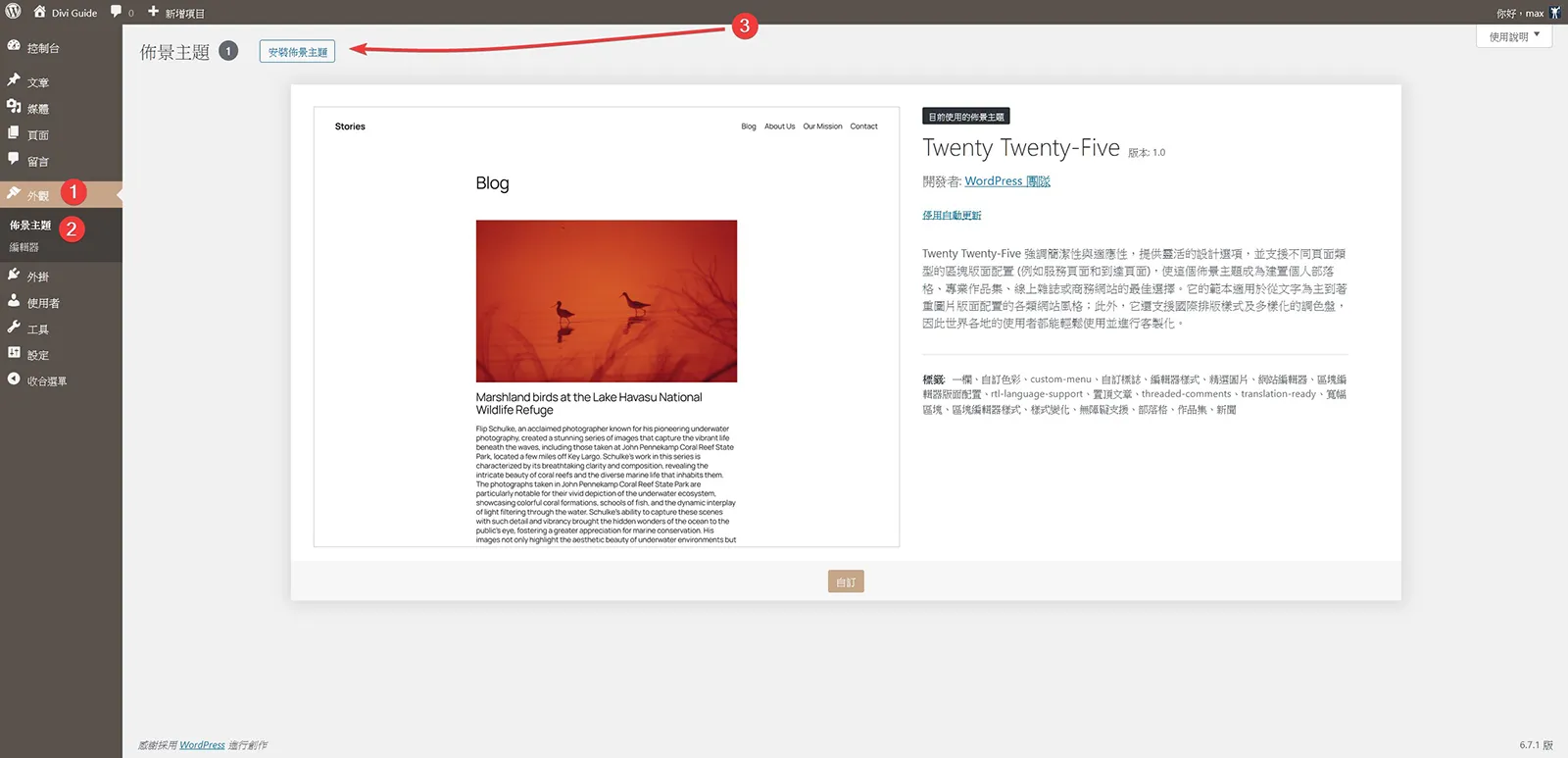The height and width of the screenshot is (758, 1568).
Task: Click the Twenty Twenty-Five theme screenshot
Action: pos(607,327)
